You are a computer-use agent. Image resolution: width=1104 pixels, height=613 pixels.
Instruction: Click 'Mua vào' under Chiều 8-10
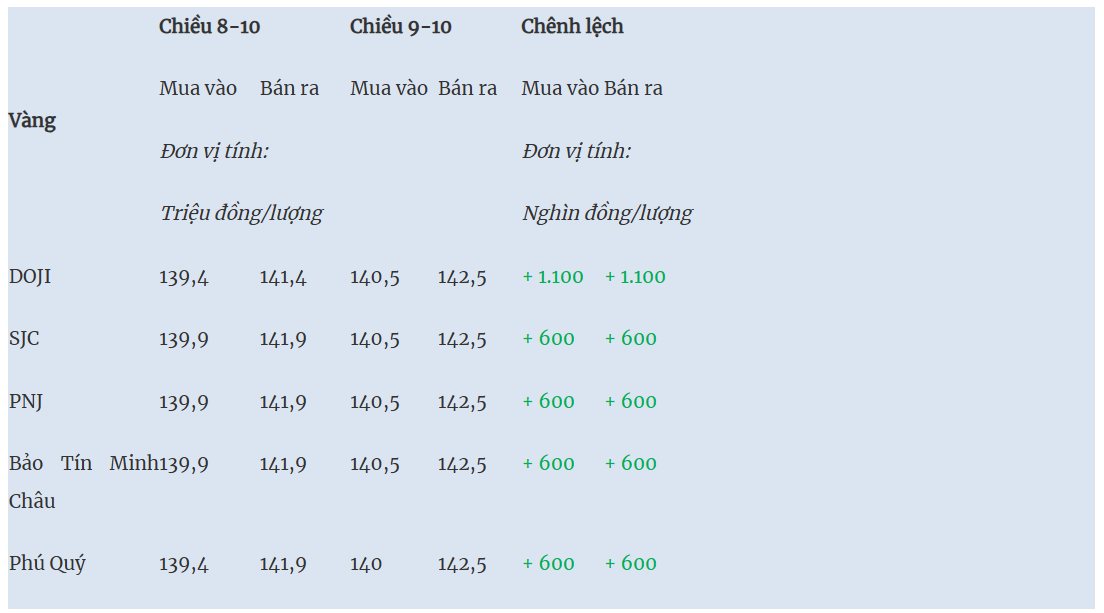198,88
